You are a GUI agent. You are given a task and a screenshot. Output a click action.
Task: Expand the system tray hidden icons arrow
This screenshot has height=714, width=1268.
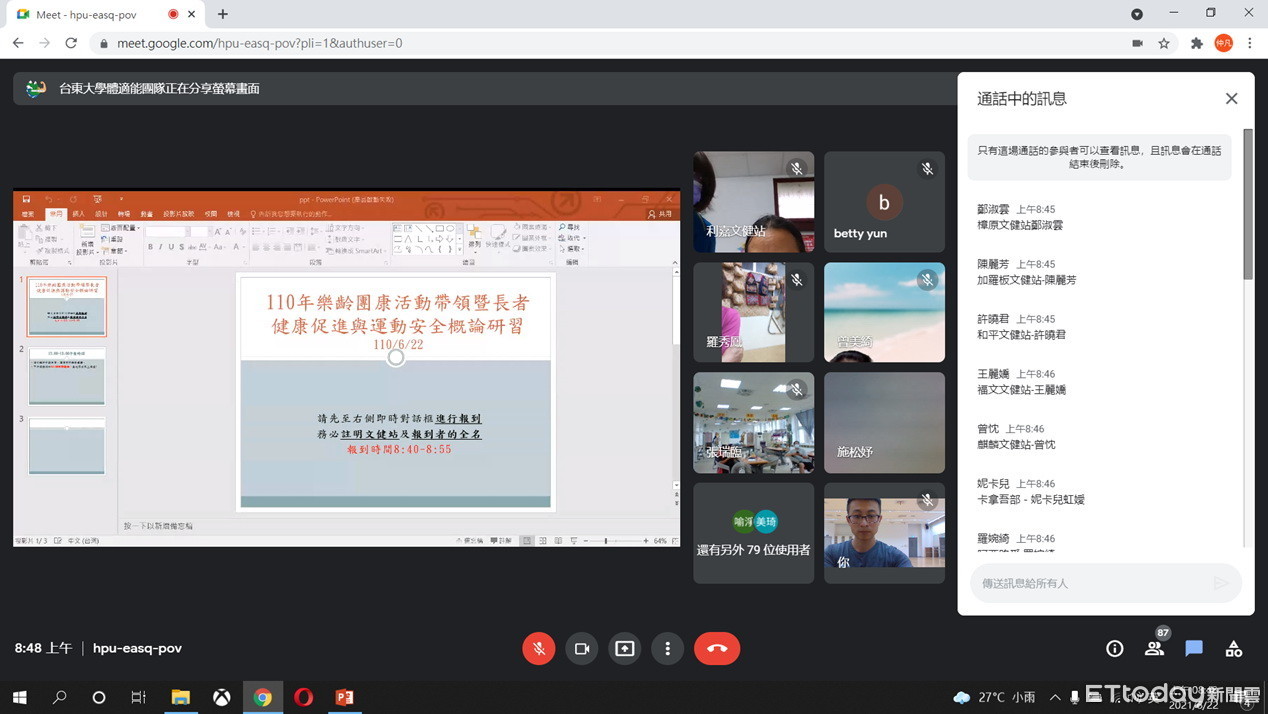click(x=1055, y=697)
